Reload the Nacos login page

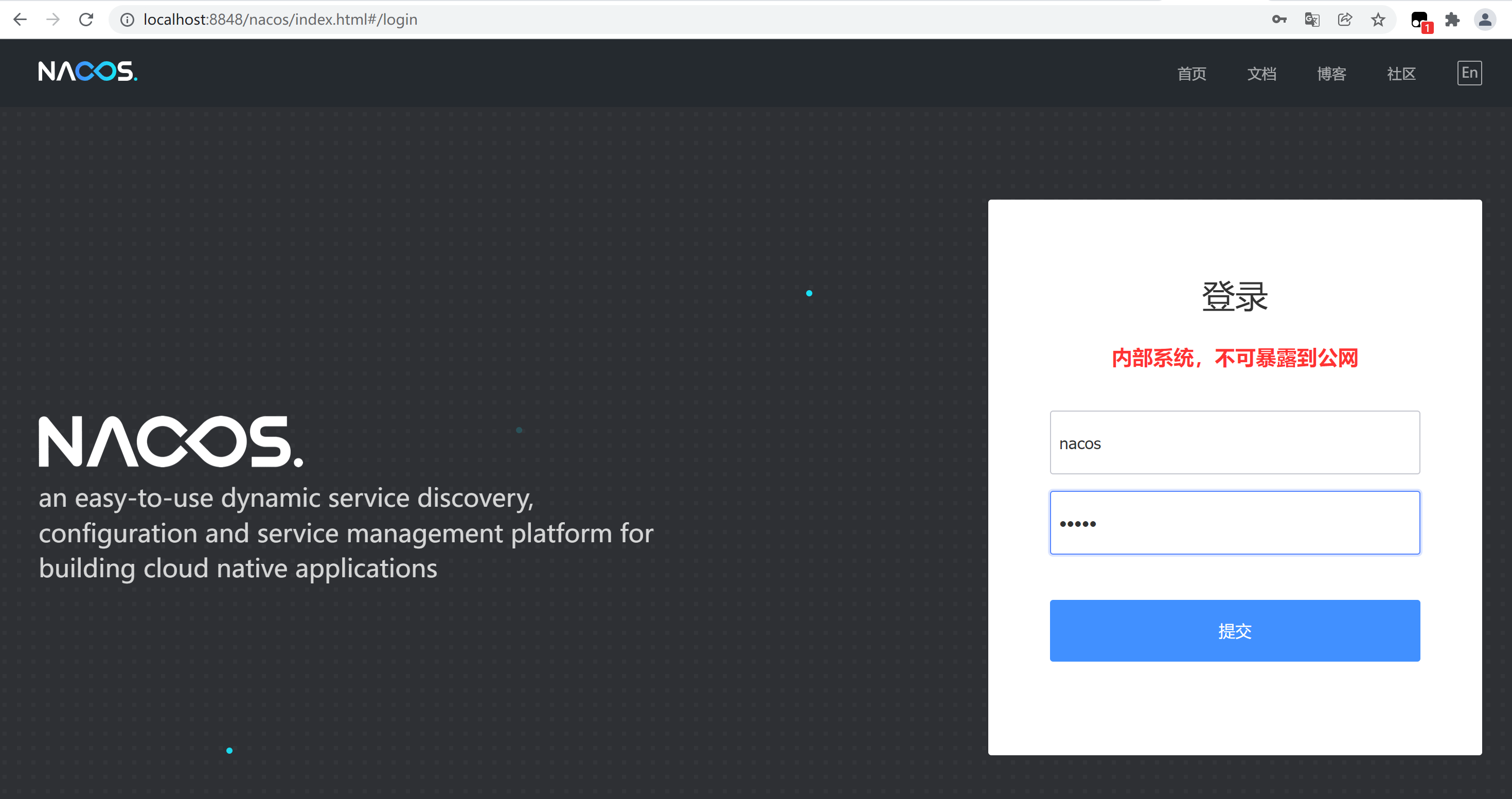tap(86, 20)
